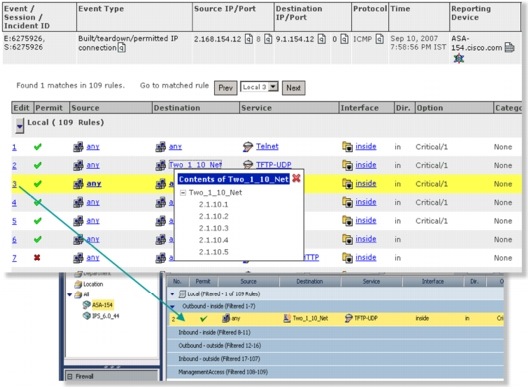Click the TFTP-UDP service icon in lower highlighted rule
The height and width of the screenshot is (389, 529).
coord(349,318)
